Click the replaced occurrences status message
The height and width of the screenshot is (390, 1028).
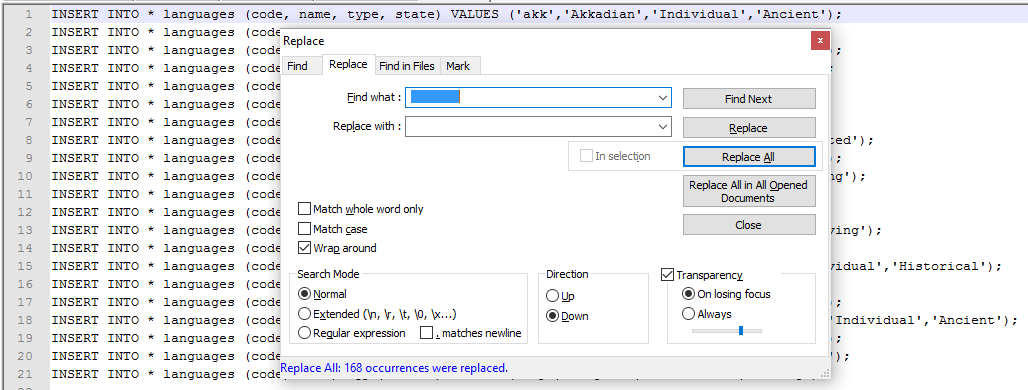pos(394,368)
